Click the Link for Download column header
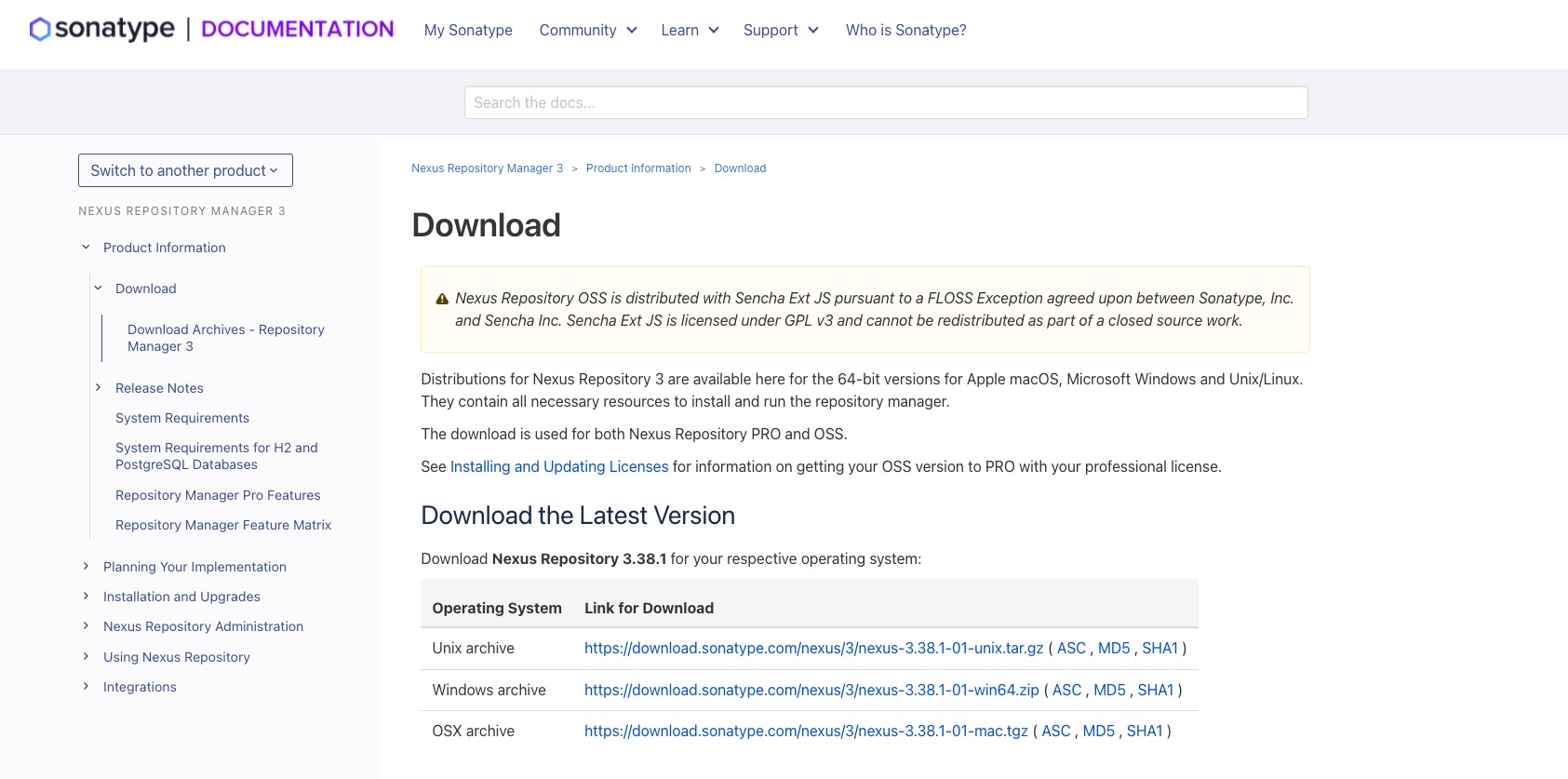Image resolution: width=1568 pixels, height=779 pixels. (649, 608)
